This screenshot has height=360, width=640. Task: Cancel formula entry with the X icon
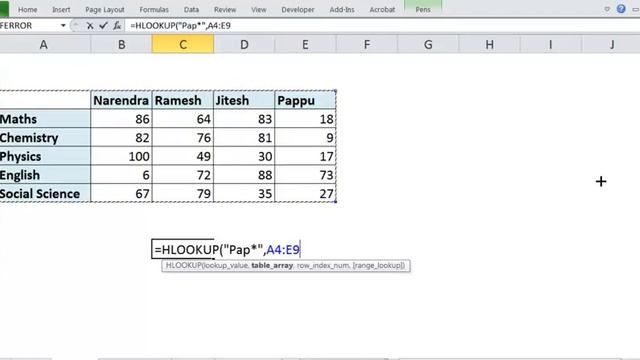tap(90, 26)
